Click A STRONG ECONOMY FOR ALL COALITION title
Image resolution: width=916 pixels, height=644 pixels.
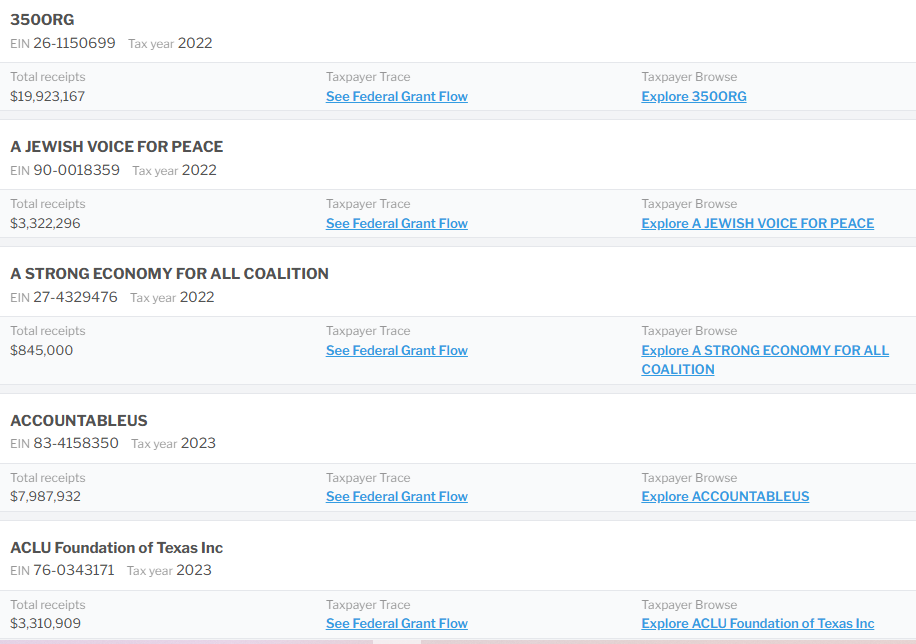pos(169,274)
